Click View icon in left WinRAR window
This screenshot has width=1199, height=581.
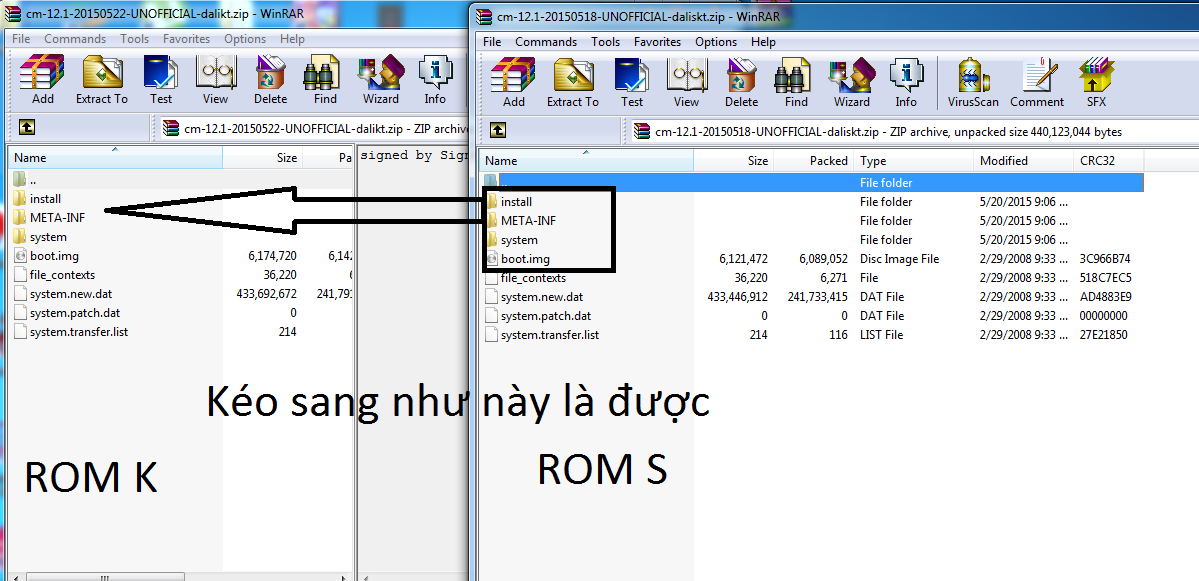coord(216,80)
